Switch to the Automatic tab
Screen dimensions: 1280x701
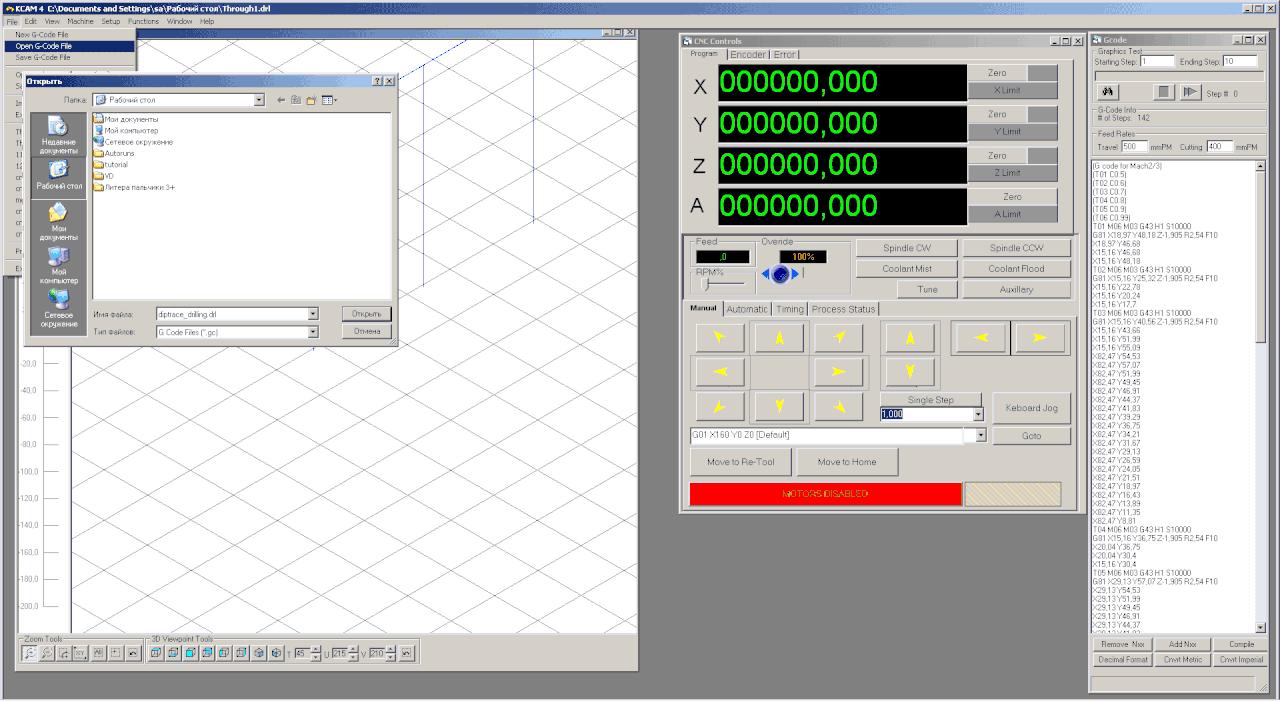coord(747,309)
